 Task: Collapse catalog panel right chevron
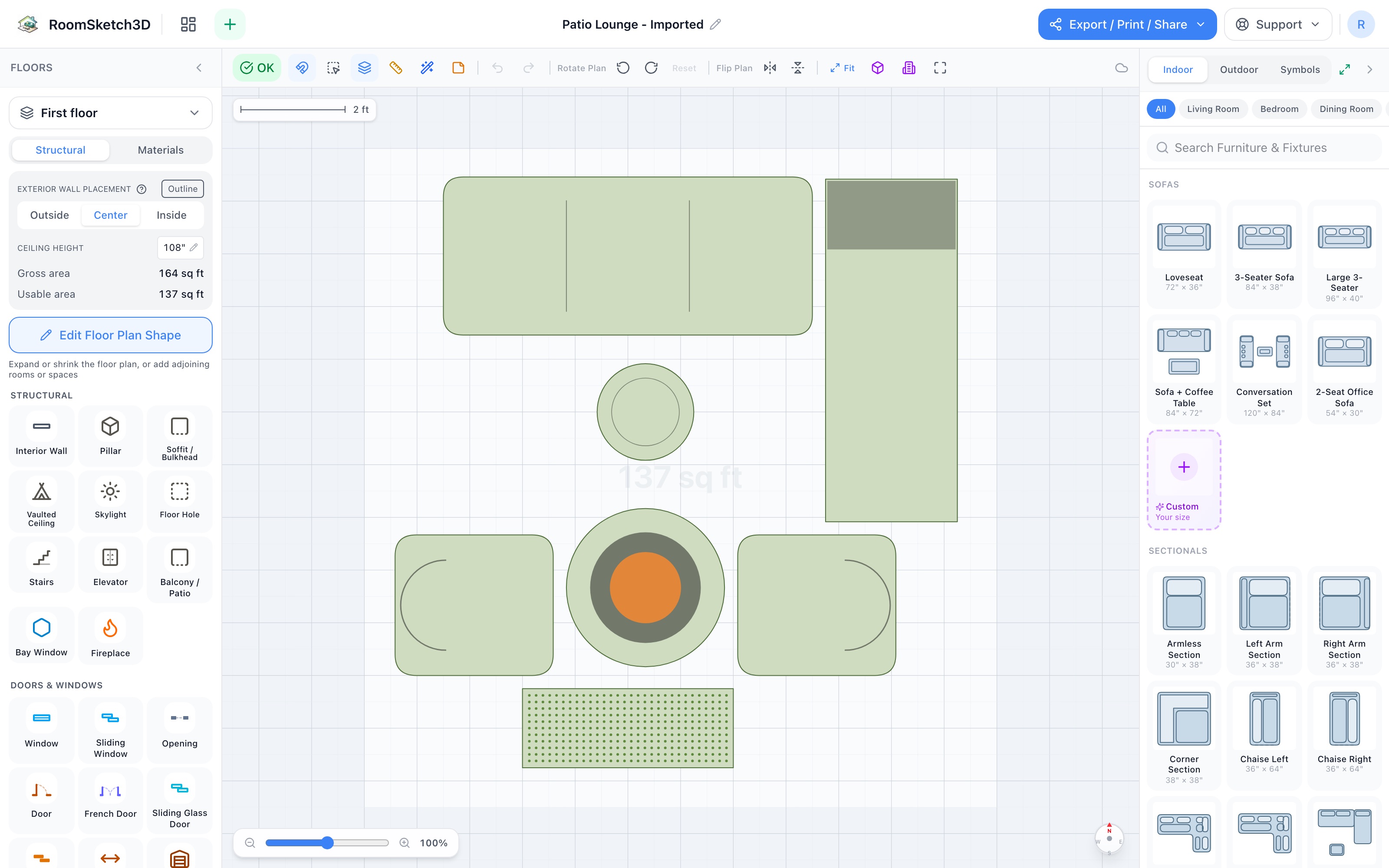pyautogui.click(x=1370, y=69)
